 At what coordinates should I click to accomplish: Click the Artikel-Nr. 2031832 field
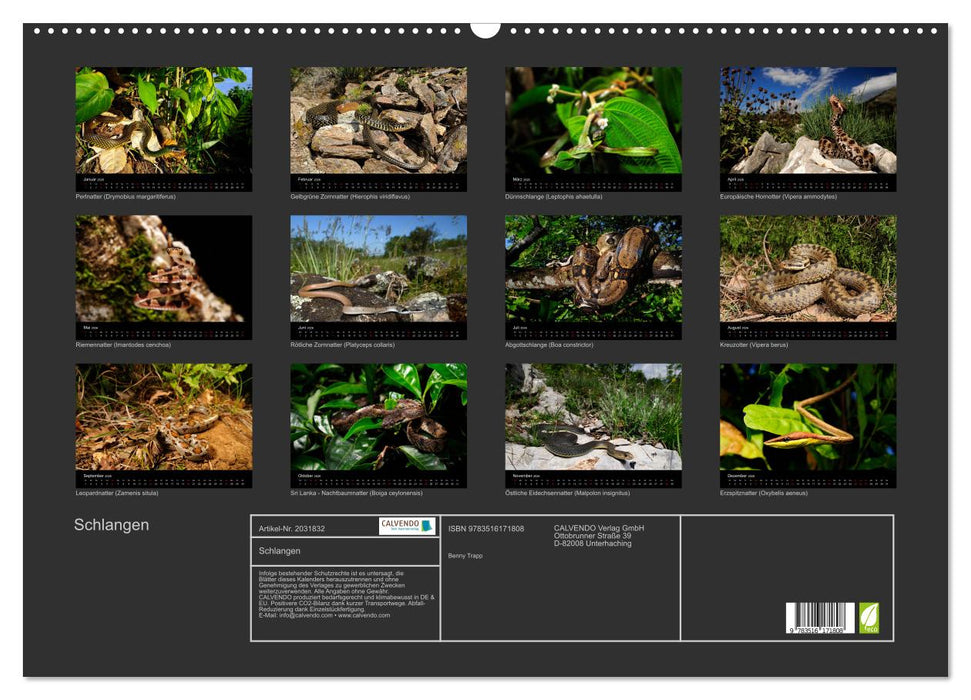[x=292, y=528]
